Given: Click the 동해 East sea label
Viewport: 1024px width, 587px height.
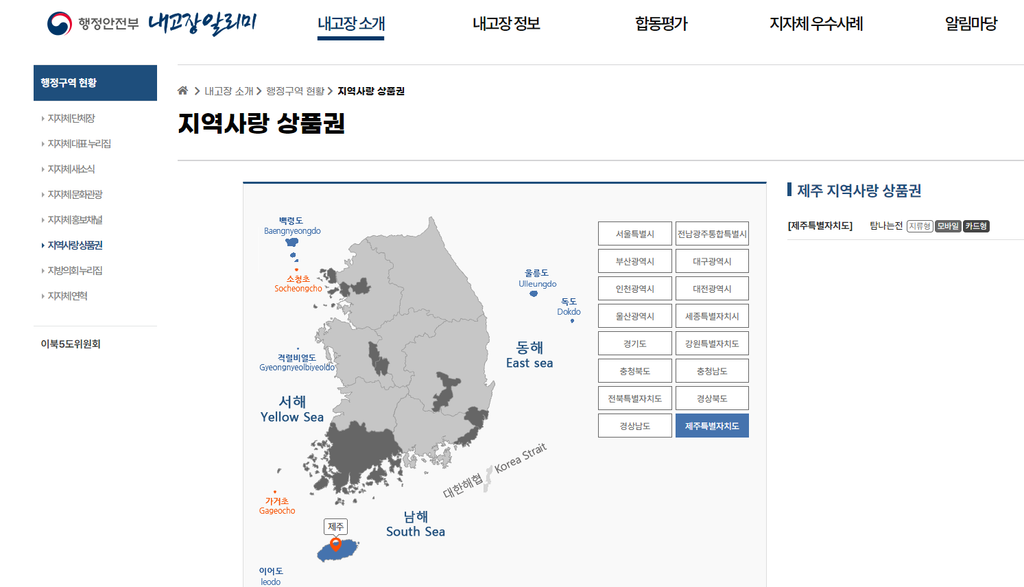Looking at the screenshot, I should point(530,355).
